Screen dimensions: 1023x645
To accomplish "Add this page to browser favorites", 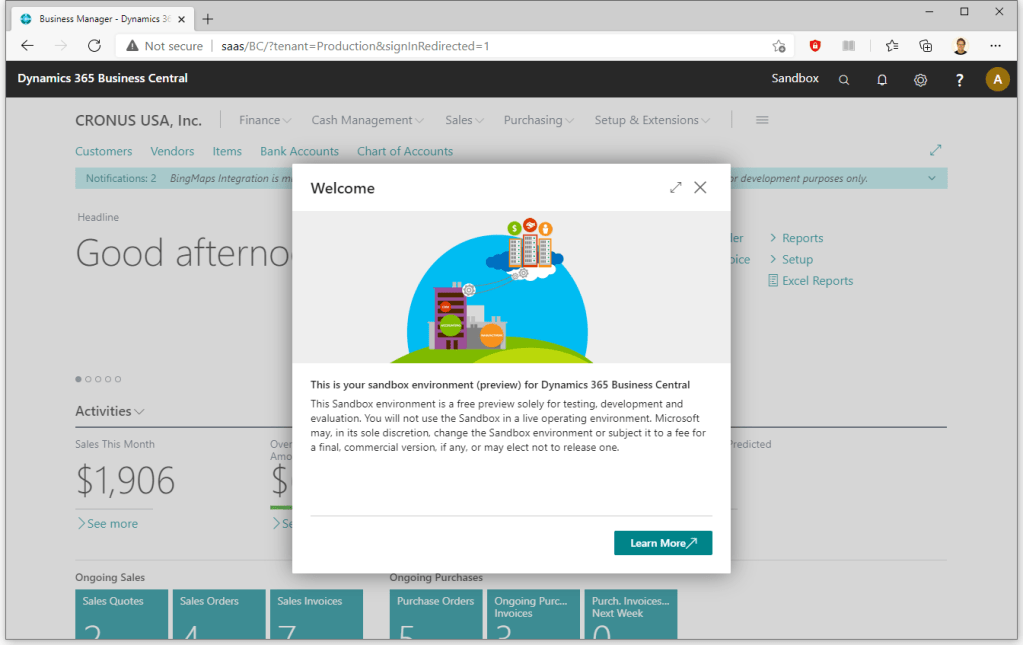I will (778, 46).
